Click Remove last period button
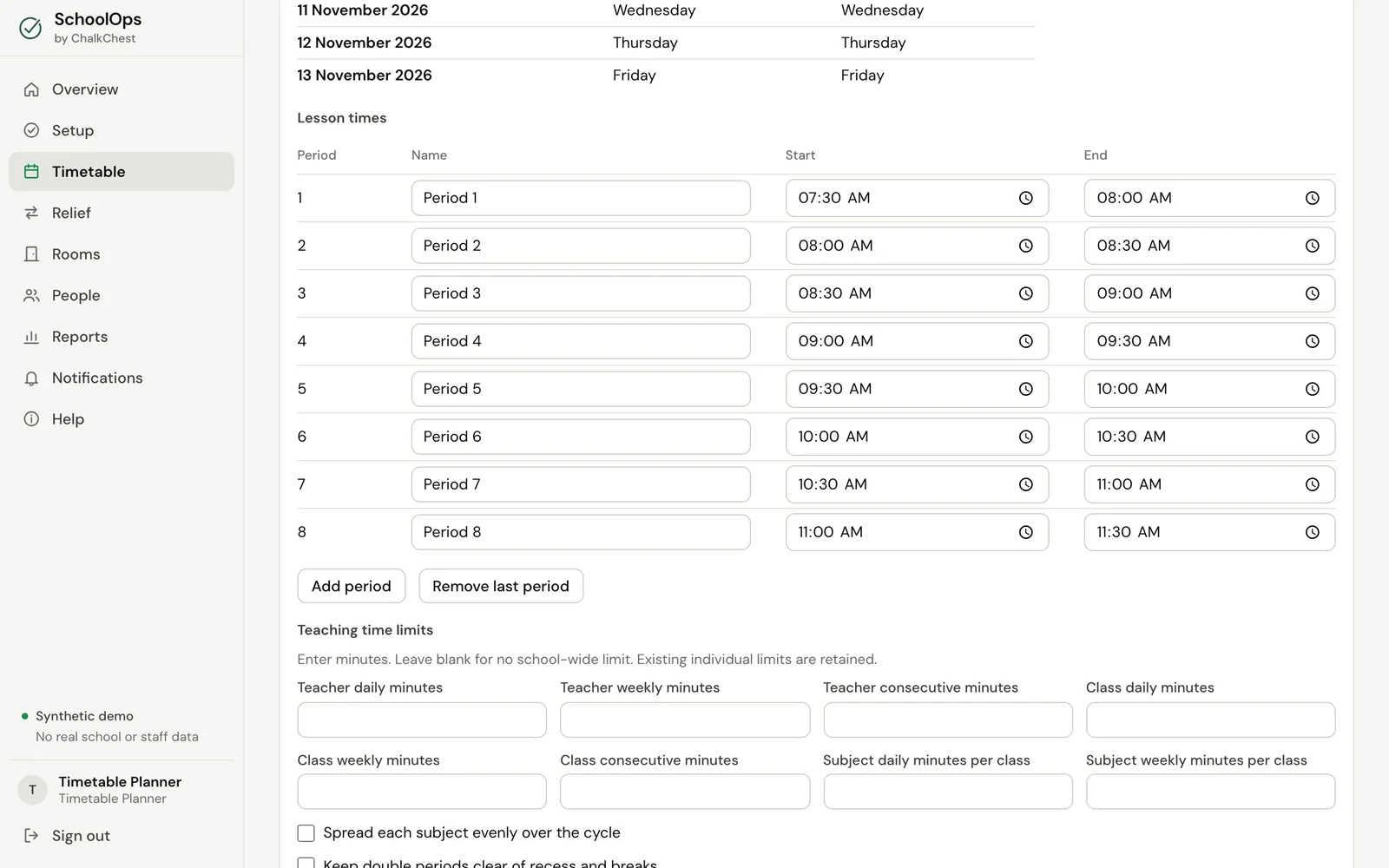The width and height of the screenshot is (1389, 868). click(x=501, y=586)
